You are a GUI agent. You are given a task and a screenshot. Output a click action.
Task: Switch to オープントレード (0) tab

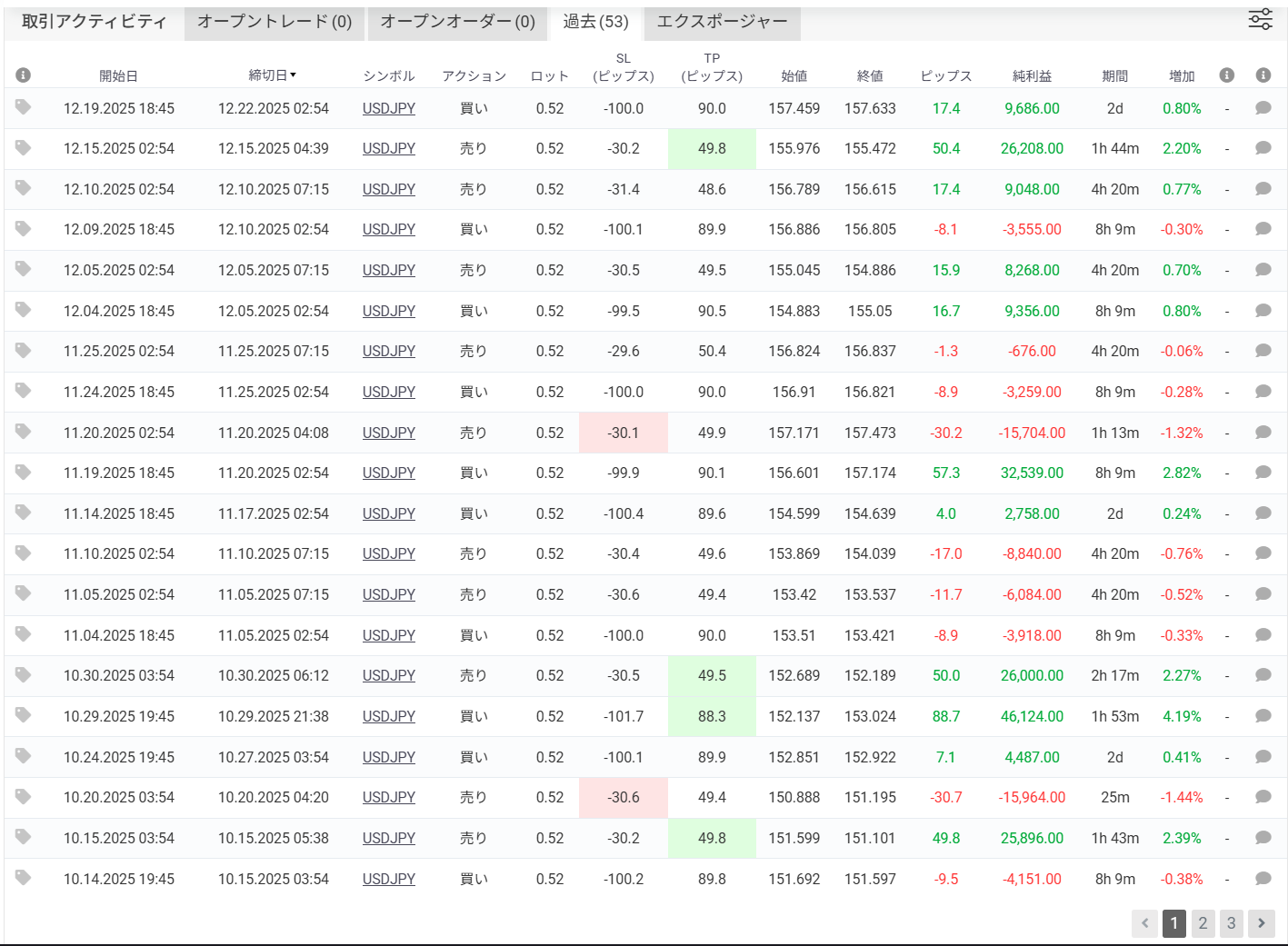pyautogui.click(x=275, y=22)
